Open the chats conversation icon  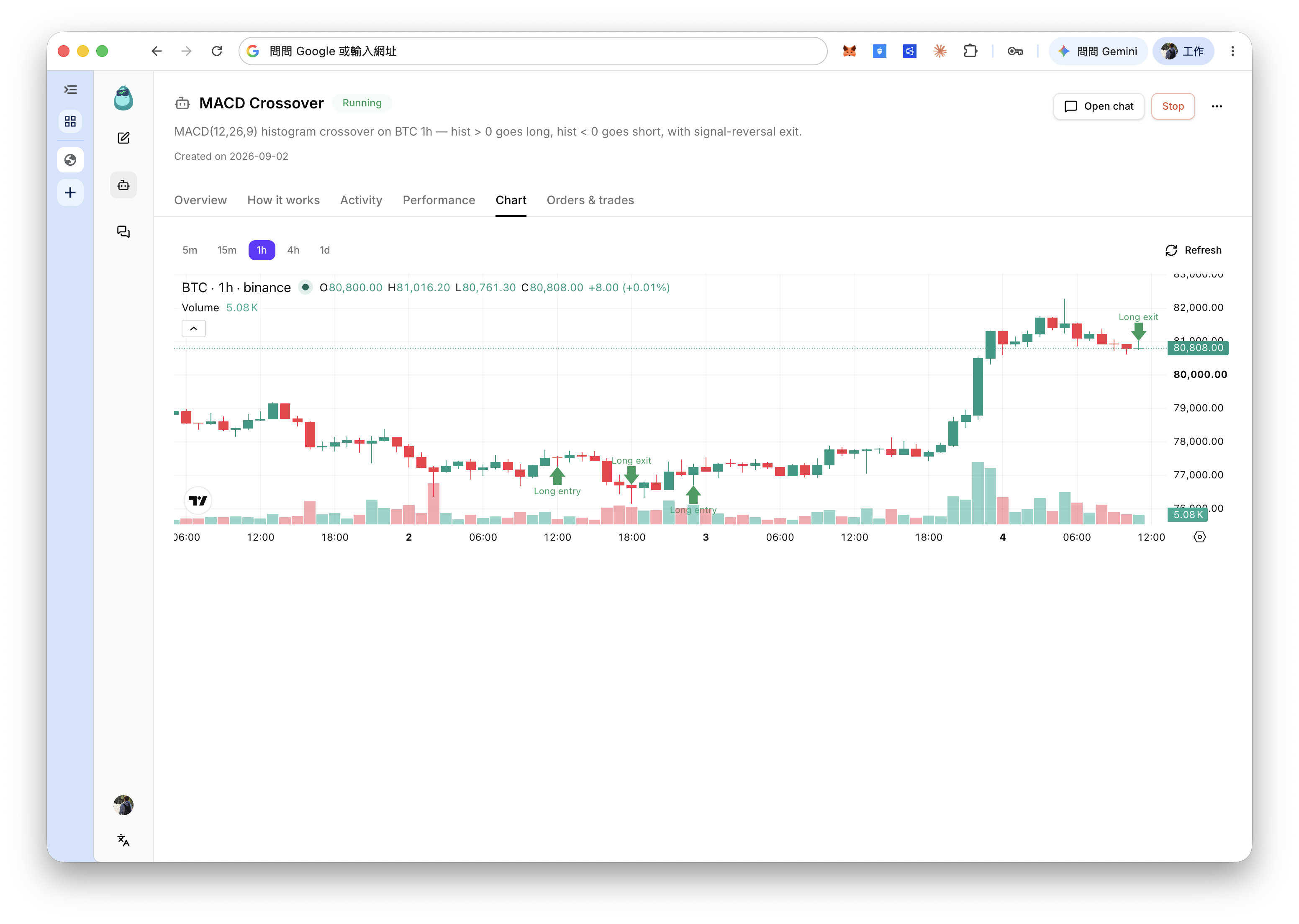(x=123, y=231)
